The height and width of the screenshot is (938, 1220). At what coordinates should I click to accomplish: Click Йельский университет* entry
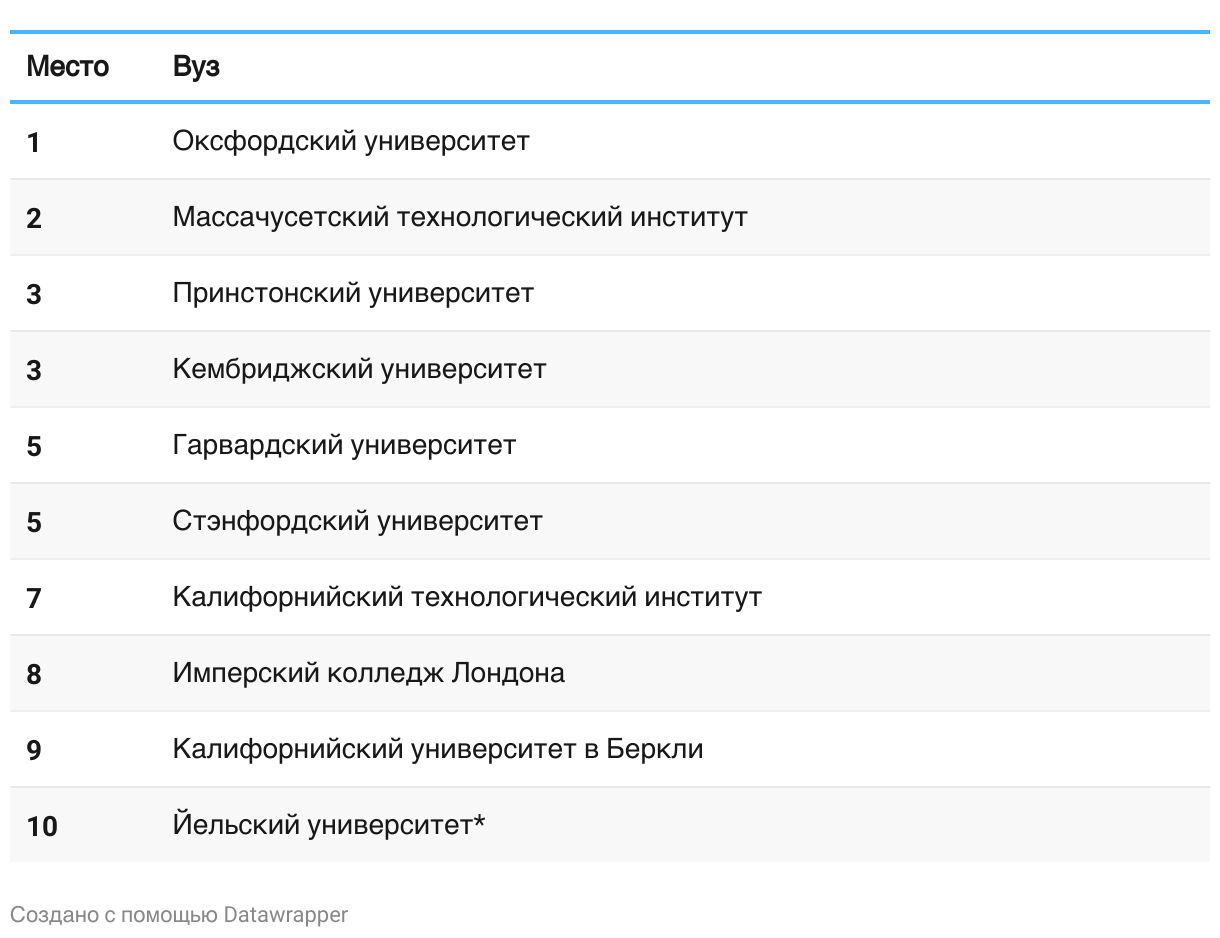(329, 825)
